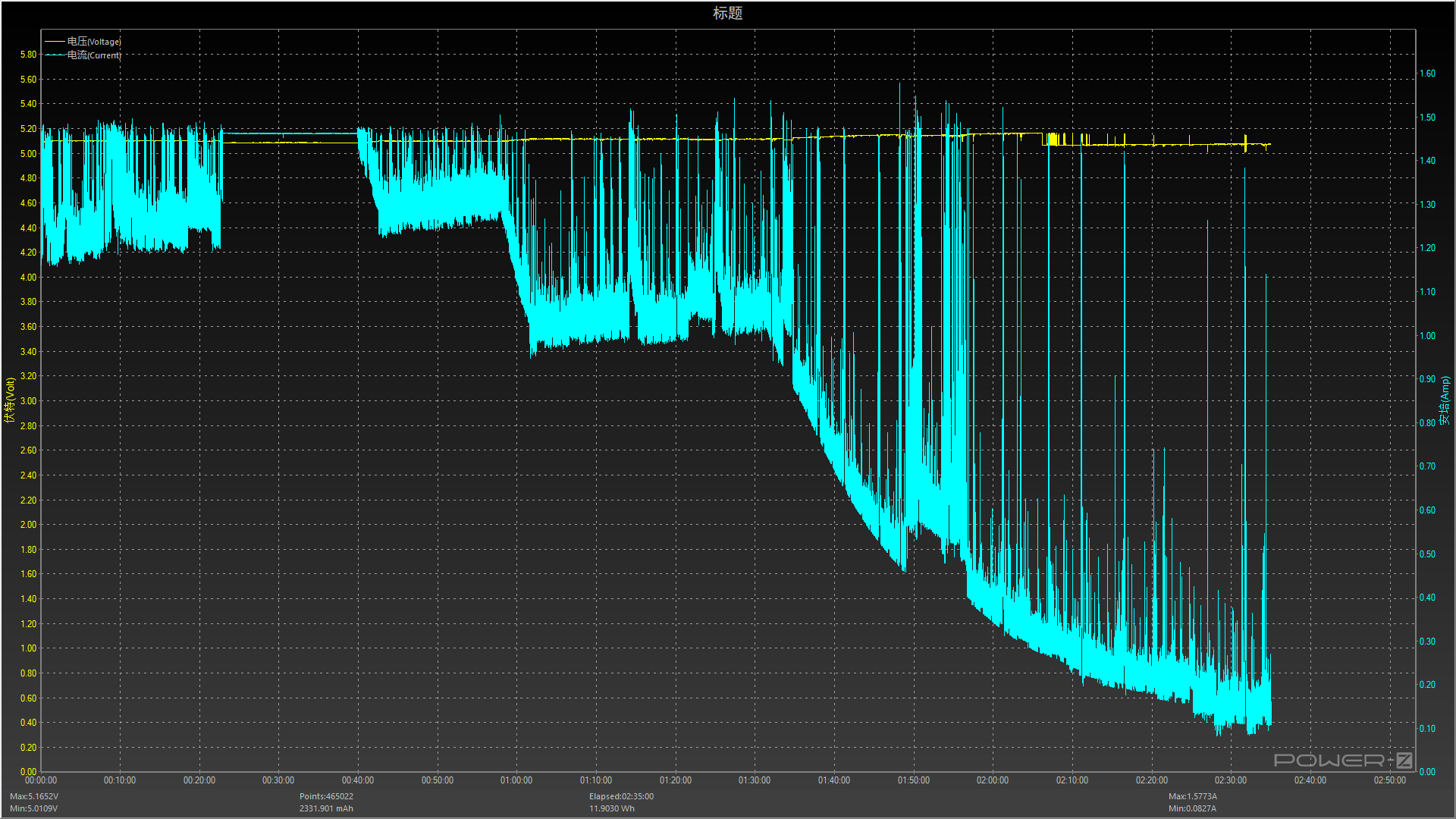The height and width of the screenshot is (819, 1456).
Task: Select the Elapsed:02:35:00 status readout
Action: point(621,796)
